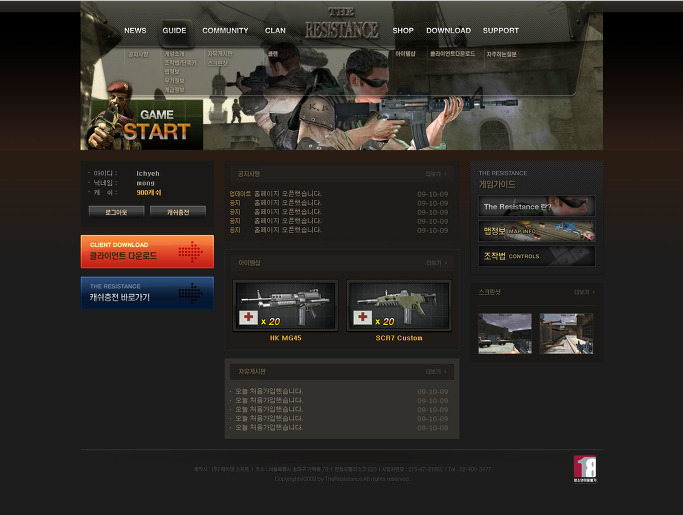
Task: Click the 스크린샷 panel heading
Action: coord(490,292)
